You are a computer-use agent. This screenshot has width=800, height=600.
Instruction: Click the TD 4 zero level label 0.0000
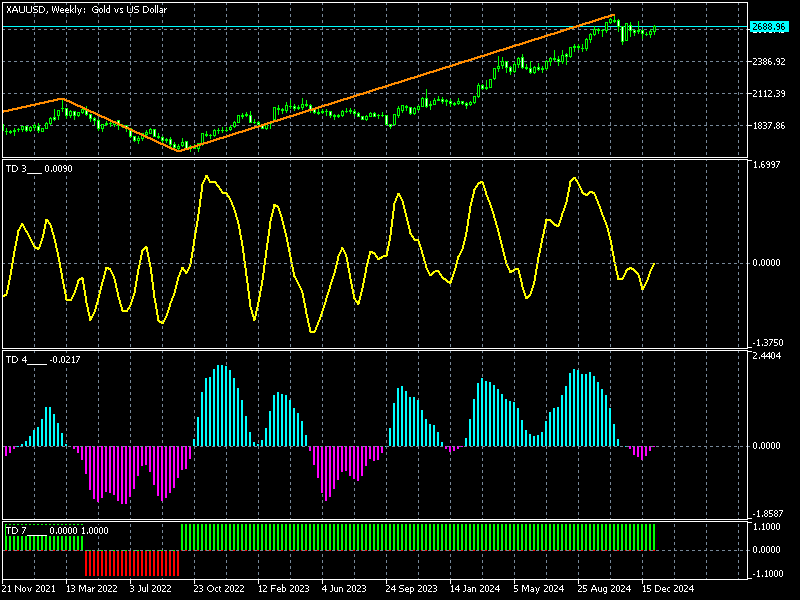tap(766, 446)
